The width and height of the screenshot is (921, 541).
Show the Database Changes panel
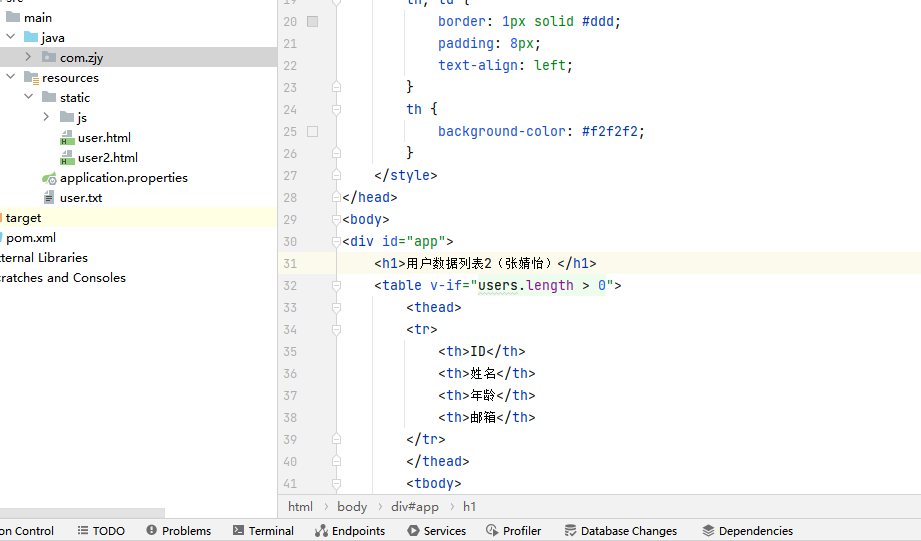tap(620, 531)
